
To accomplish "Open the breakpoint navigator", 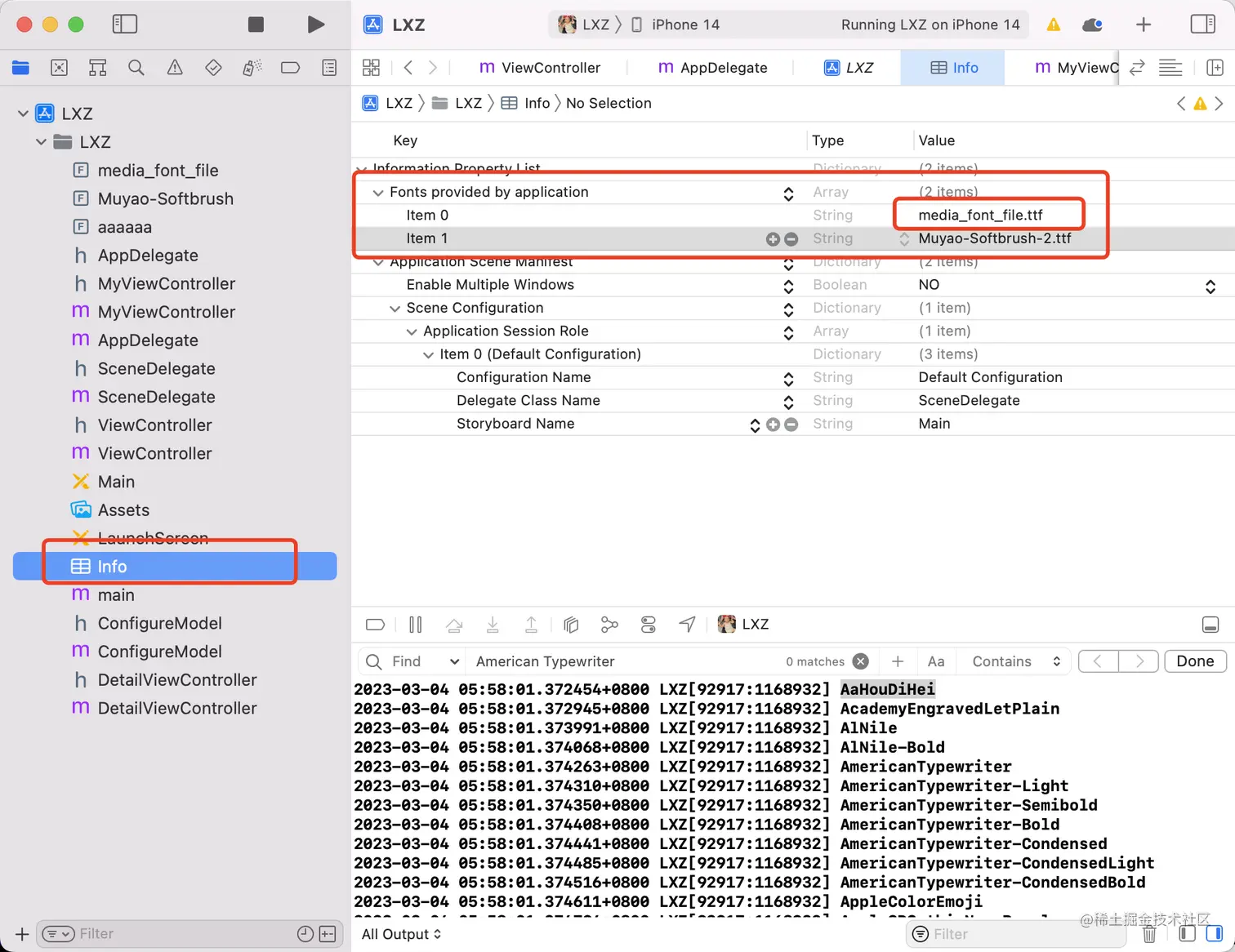I will 290,68.
